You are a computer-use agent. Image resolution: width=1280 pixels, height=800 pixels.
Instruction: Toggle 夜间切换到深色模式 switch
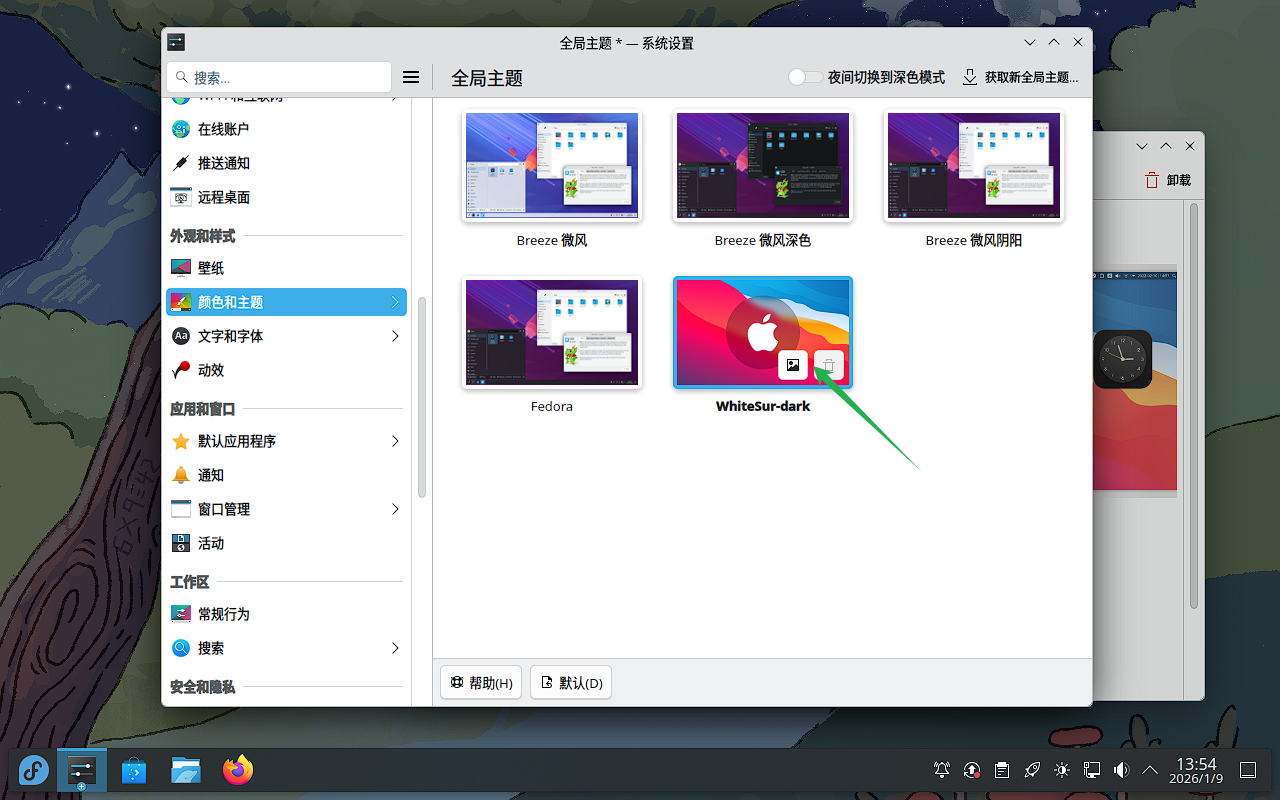click(804, 77)
